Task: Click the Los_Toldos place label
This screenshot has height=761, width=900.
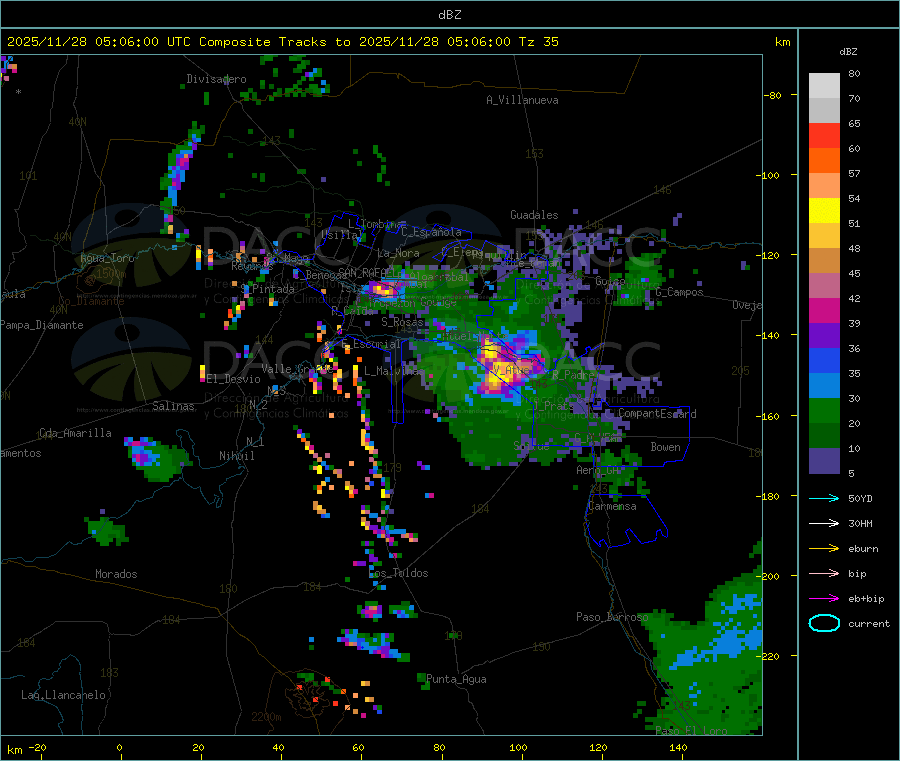Action: [398, 573]
